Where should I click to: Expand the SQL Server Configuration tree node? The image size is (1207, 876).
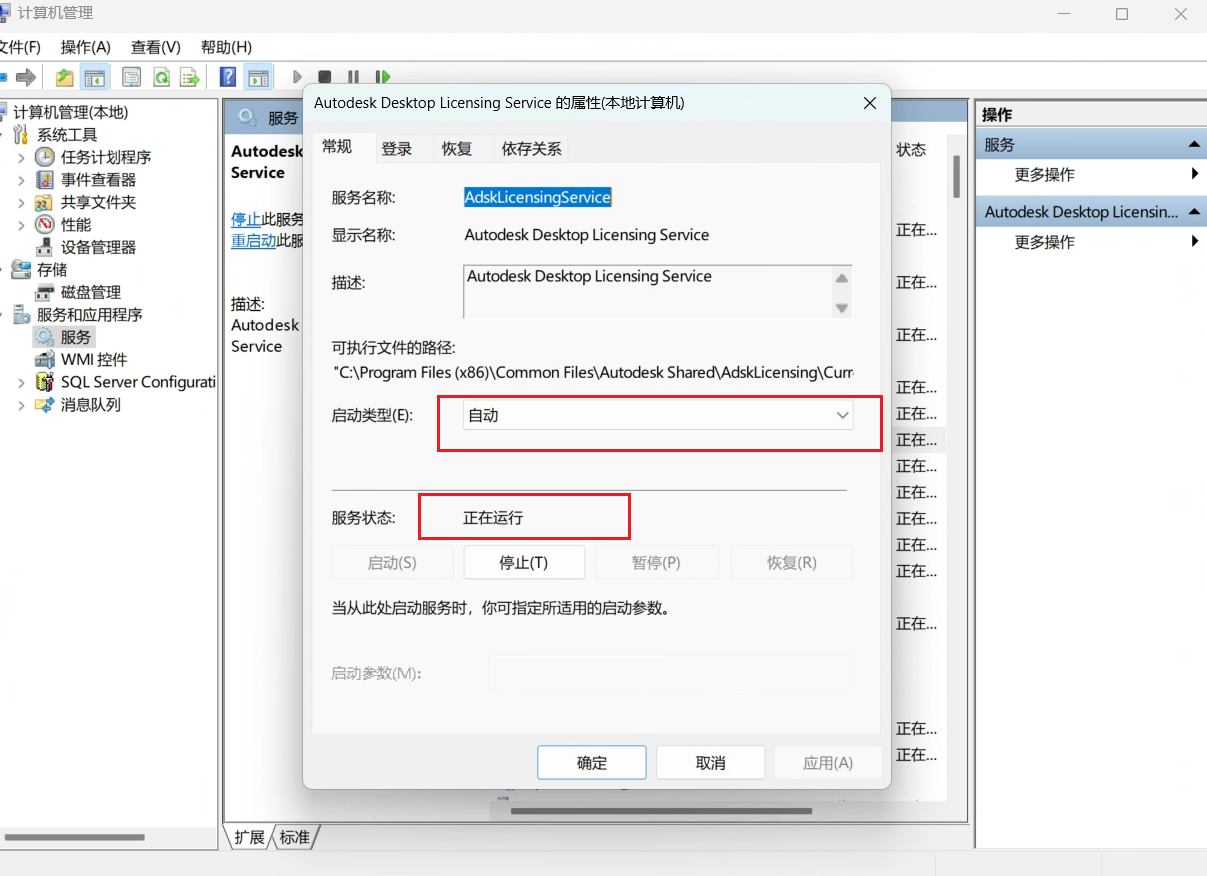click(x=22, y=382)
